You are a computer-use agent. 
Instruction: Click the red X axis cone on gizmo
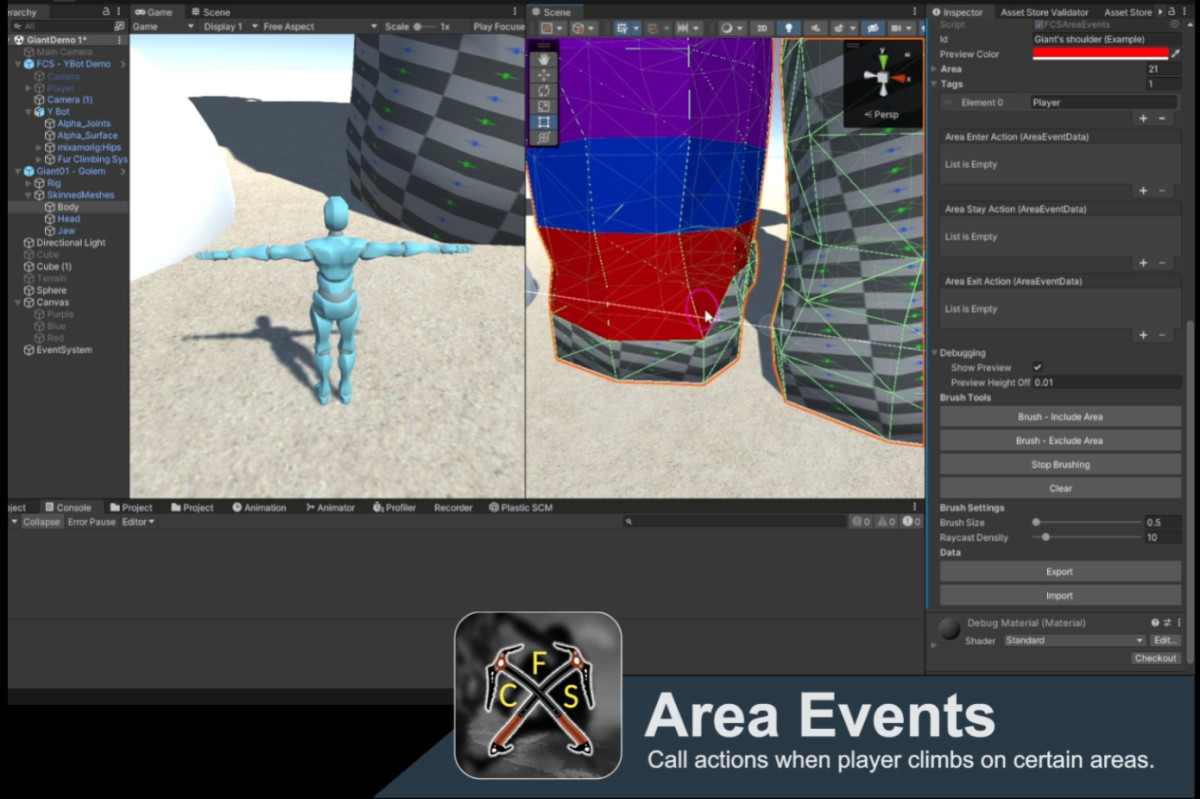(x=900, y=78)
